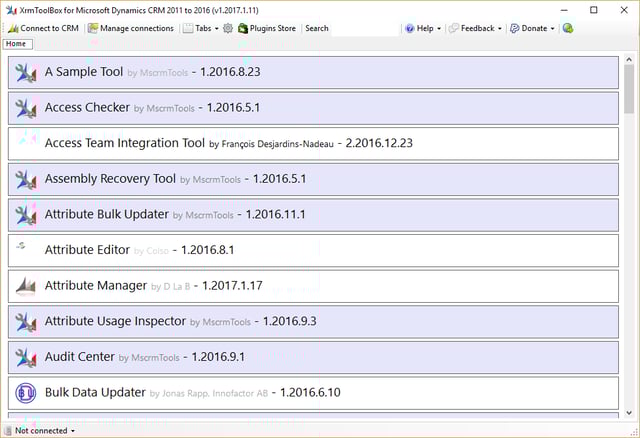Open Access Team Integration Tool

(x=313, y=144)
